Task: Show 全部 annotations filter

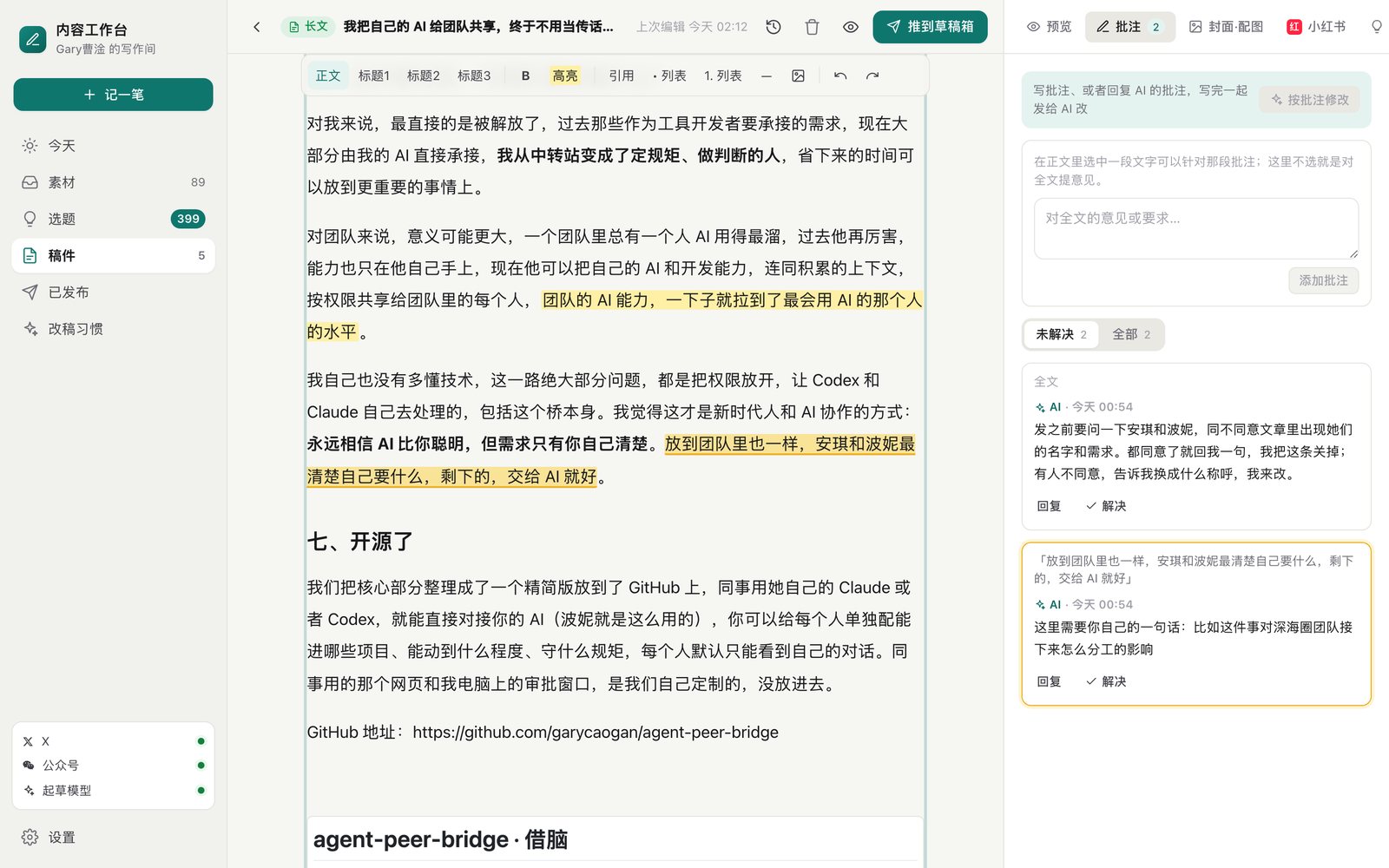Action: [x=1131, y=334]
